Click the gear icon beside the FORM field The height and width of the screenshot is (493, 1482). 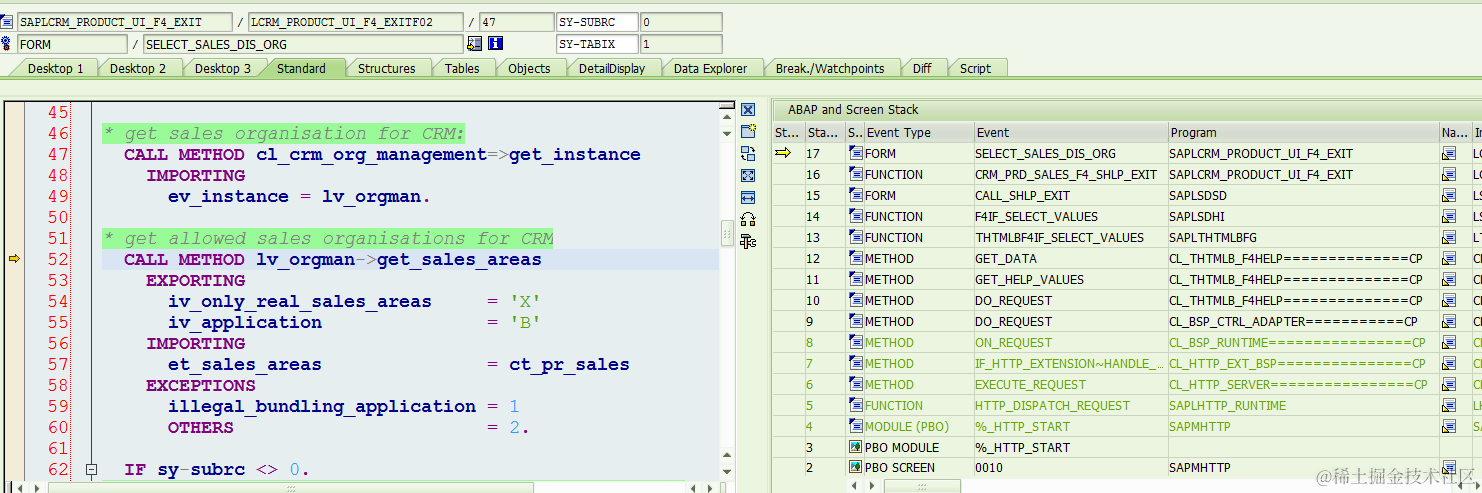[8, 44]
